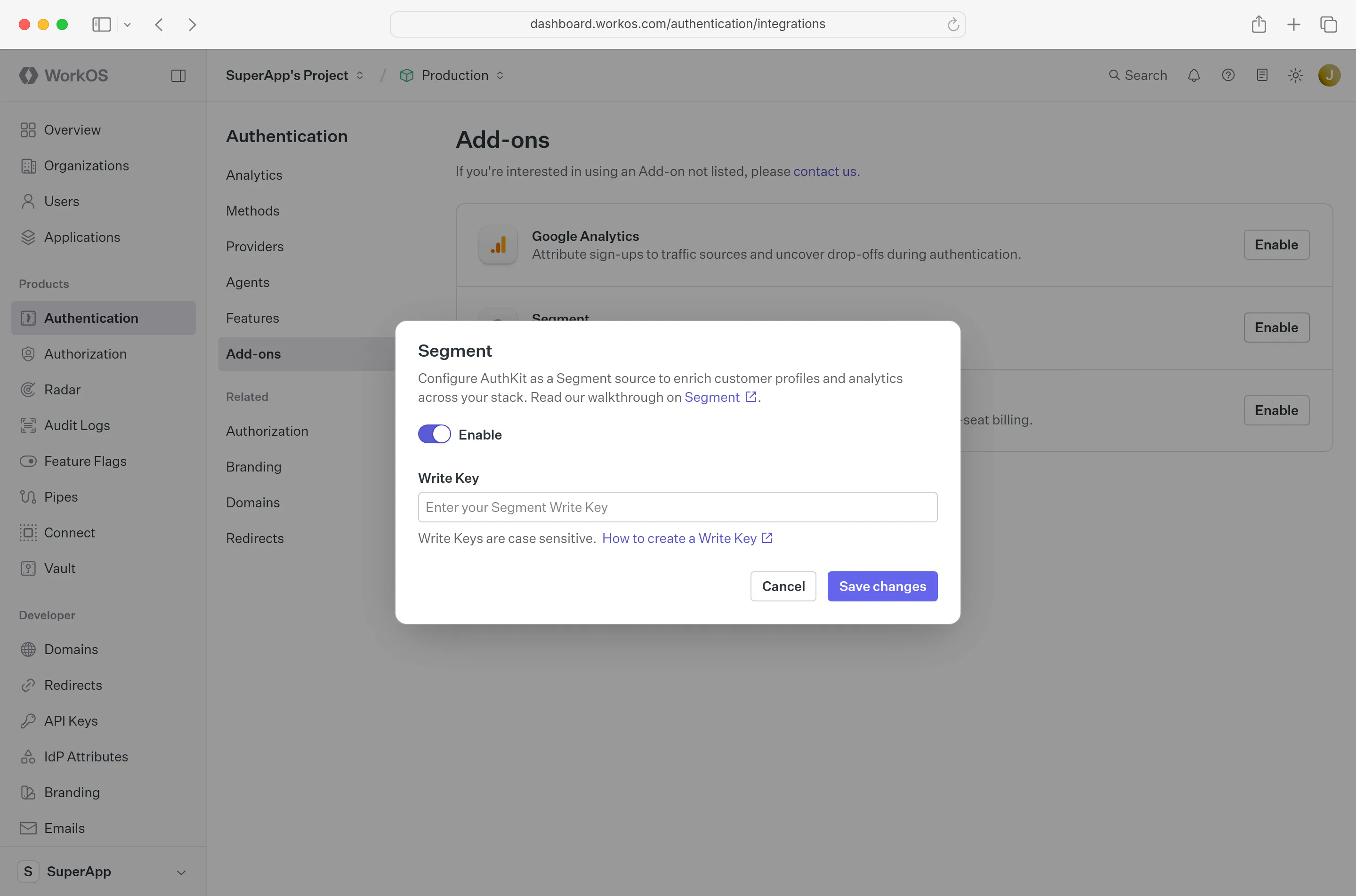Open the Pipes sidebar icon

click(x=28, y=497)
